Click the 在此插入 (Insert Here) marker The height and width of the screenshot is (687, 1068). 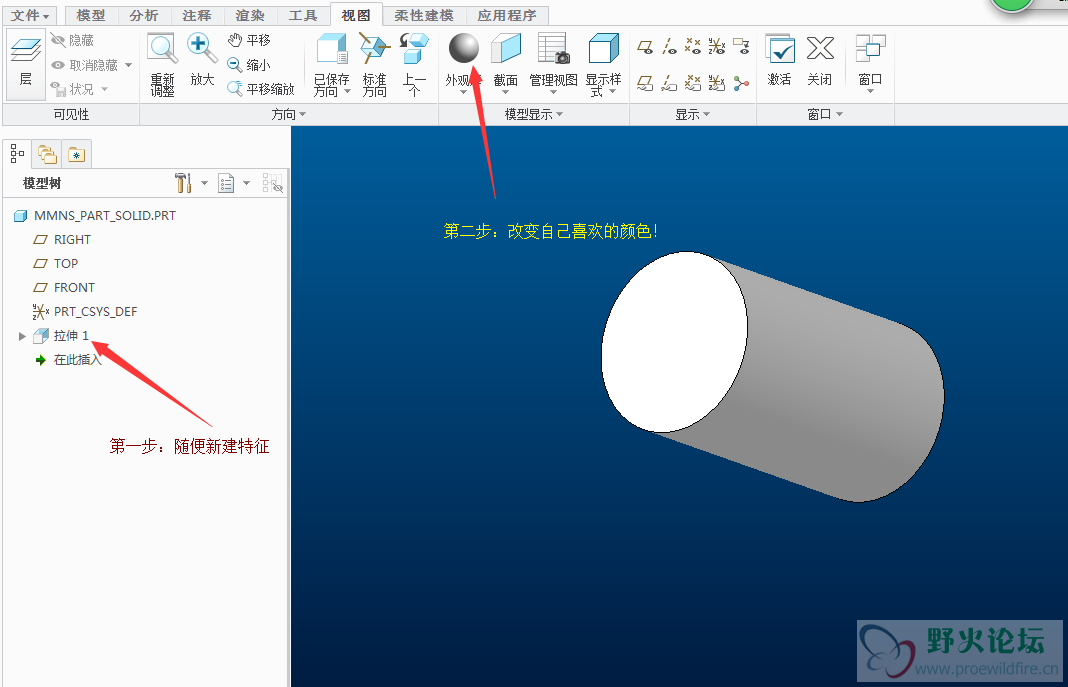(69, 360)
